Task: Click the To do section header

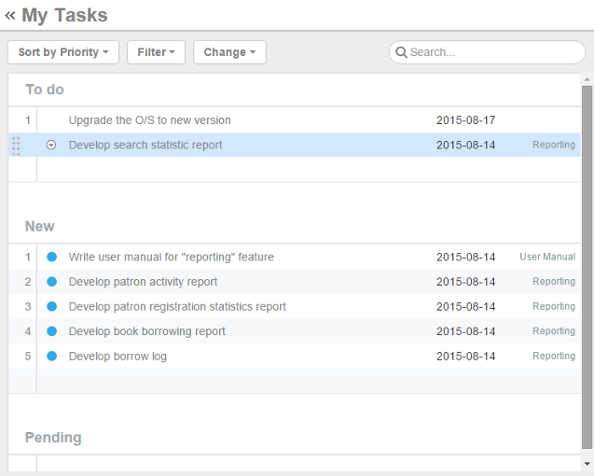Action: [x=45, y=90]
